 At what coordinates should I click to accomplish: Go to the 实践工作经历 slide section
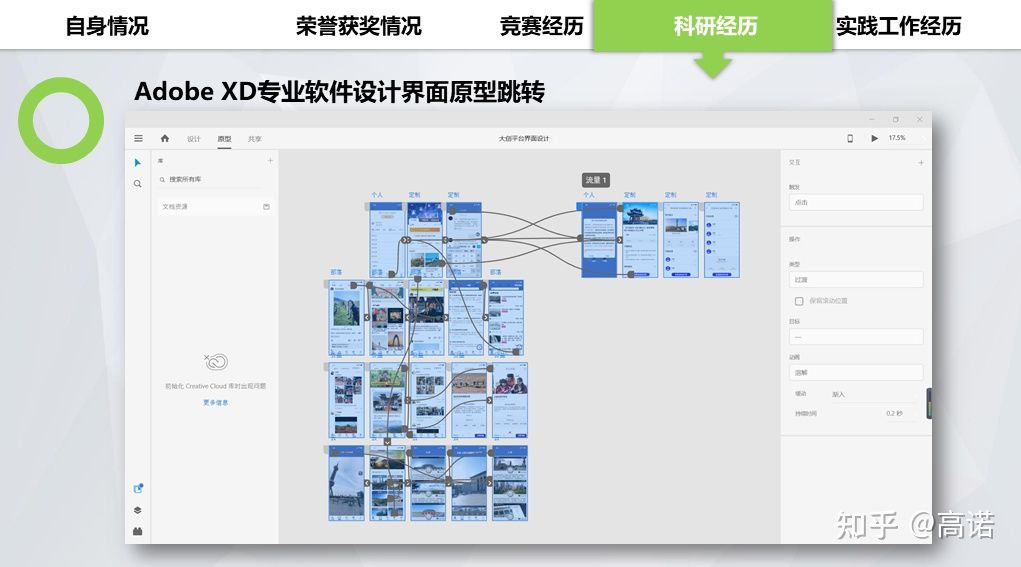(899, 26)
